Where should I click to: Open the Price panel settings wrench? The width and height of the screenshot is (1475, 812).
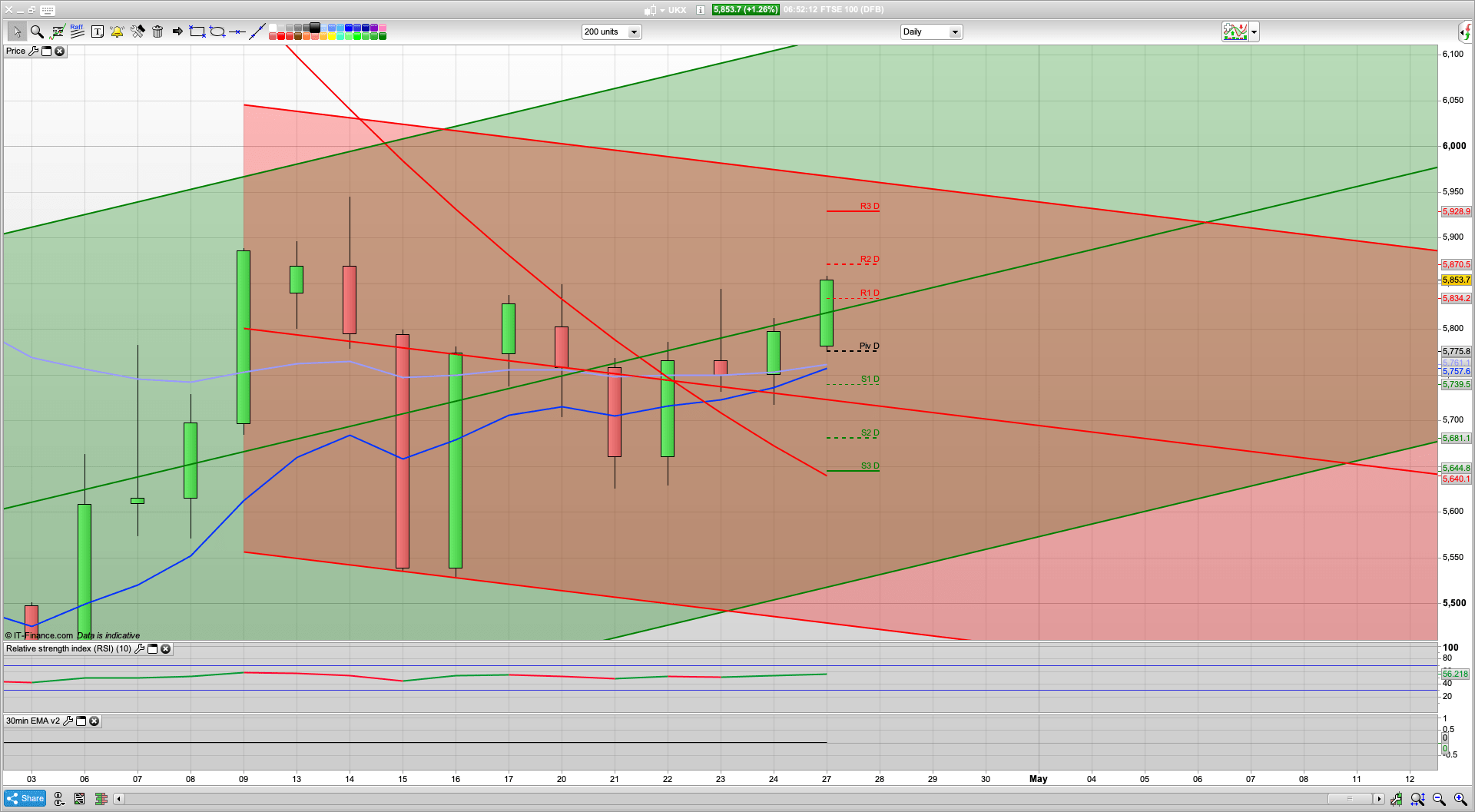[33, 51]
